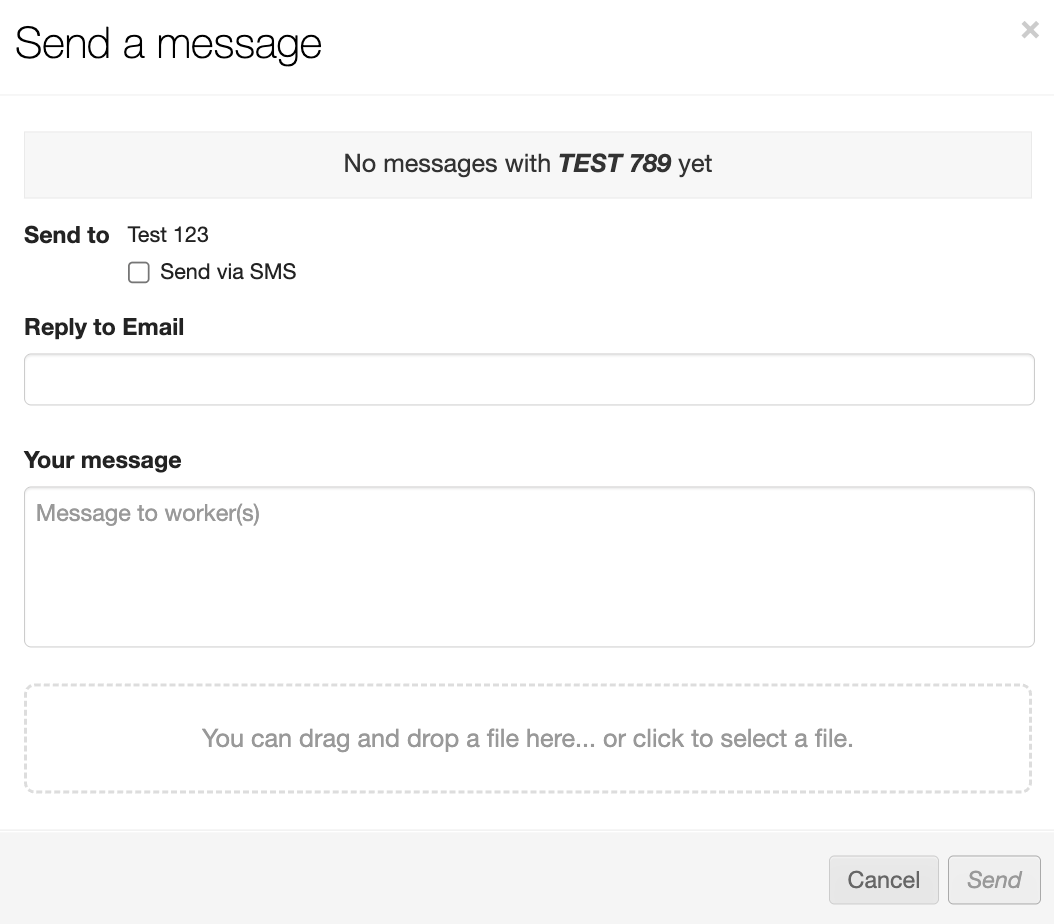Focus the Reply to Email input field
This screenshot has height=924, width=1054.
(x=528, y=380)
